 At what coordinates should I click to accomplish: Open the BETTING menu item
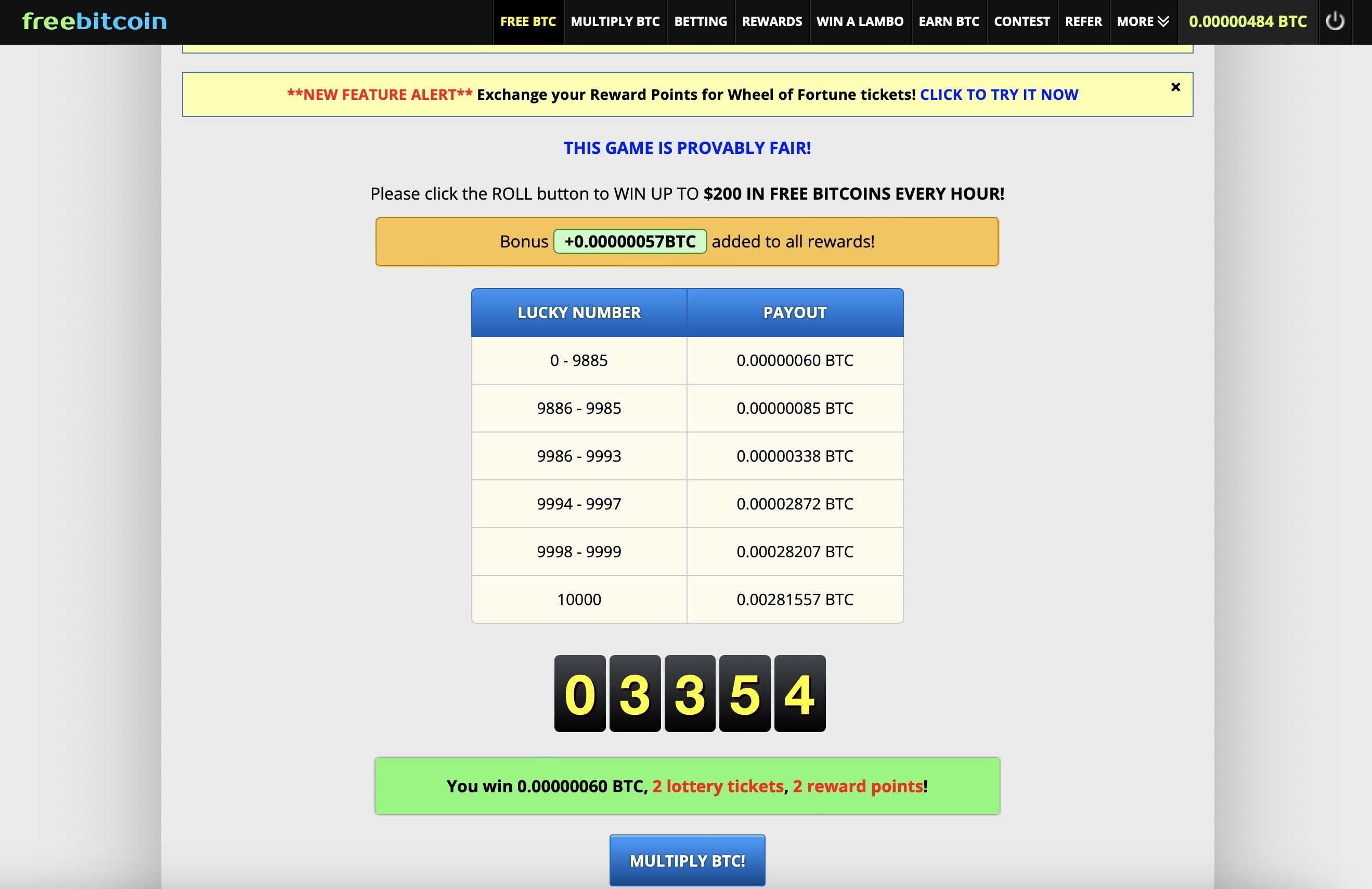(701, 22)
